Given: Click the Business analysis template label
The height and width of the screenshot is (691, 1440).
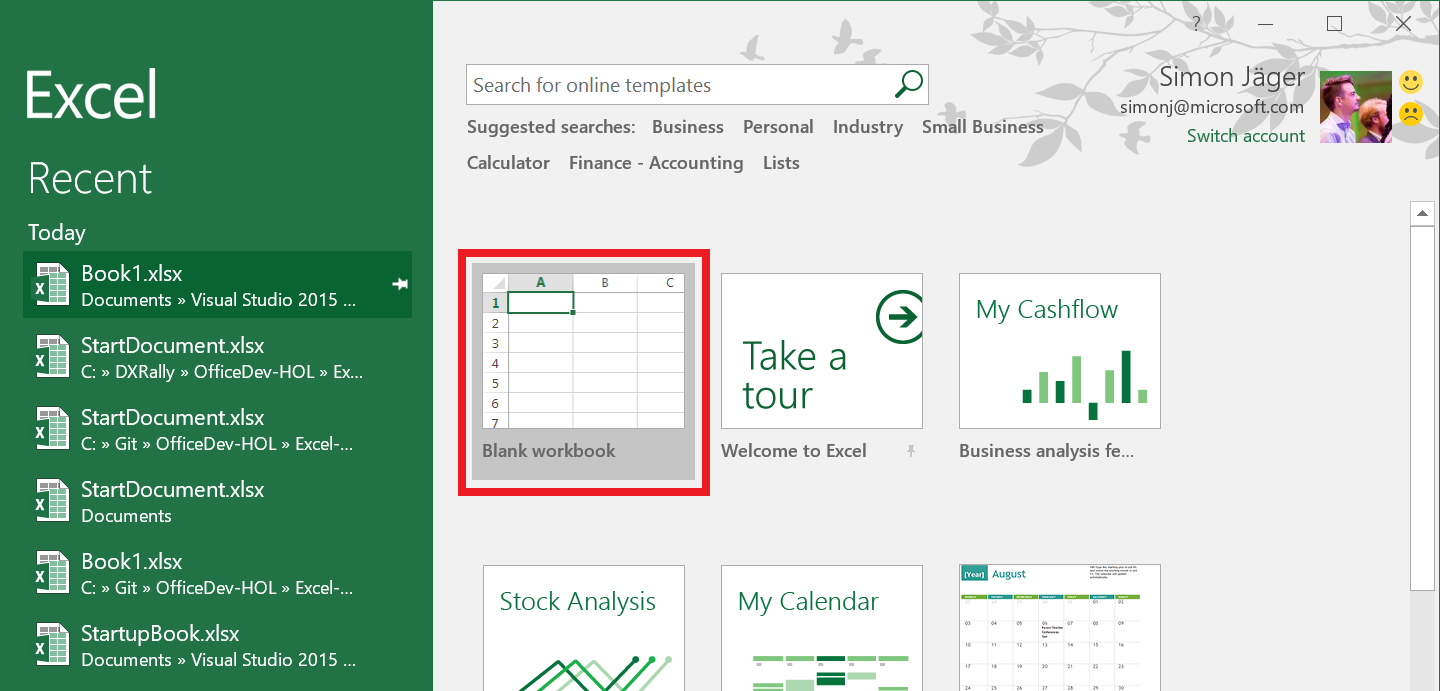Looking at the screenshot, I should click(1047, 451).
